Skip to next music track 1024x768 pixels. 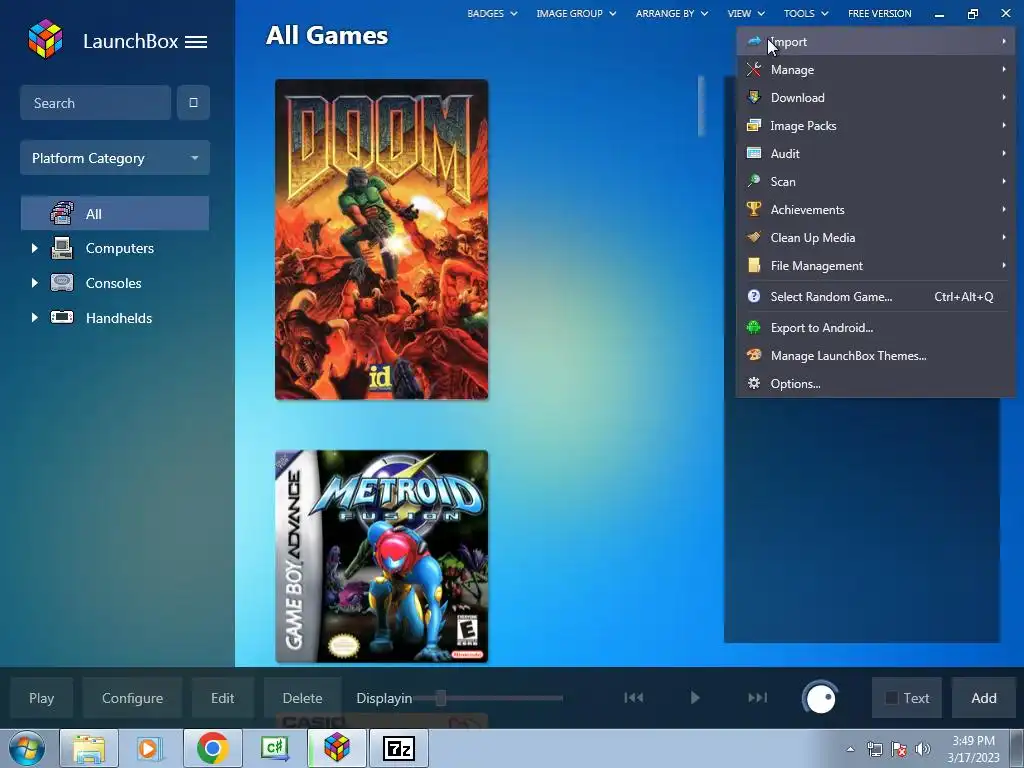pyautogui.click(x=758, y=698)
